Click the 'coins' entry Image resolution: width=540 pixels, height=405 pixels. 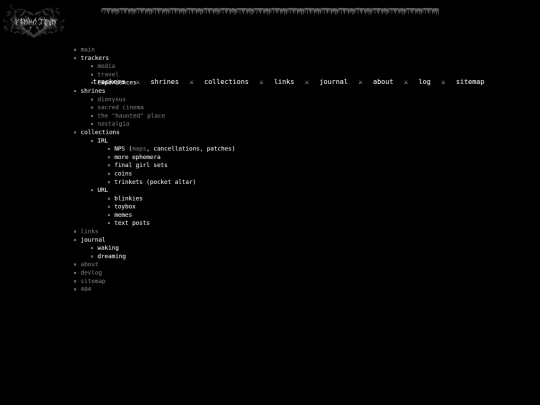(x=123, y=174)
